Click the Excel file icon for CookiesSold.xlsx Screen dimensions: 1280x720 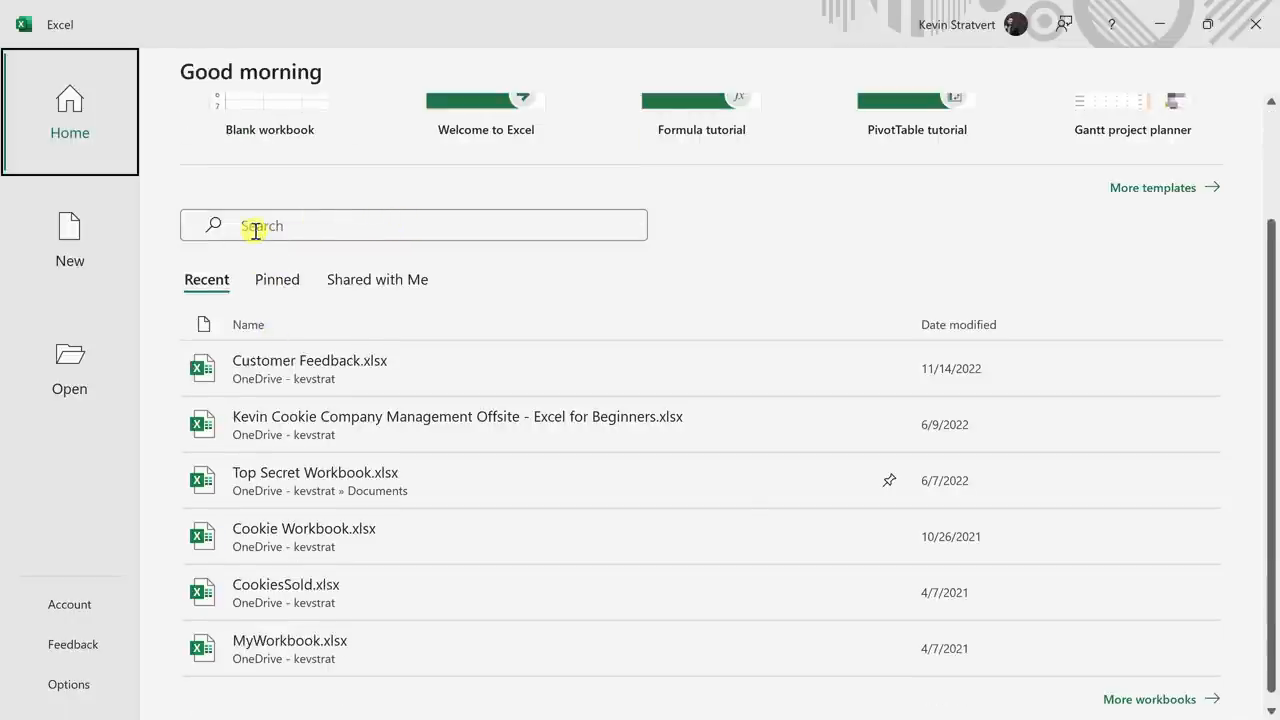[203, 592]
